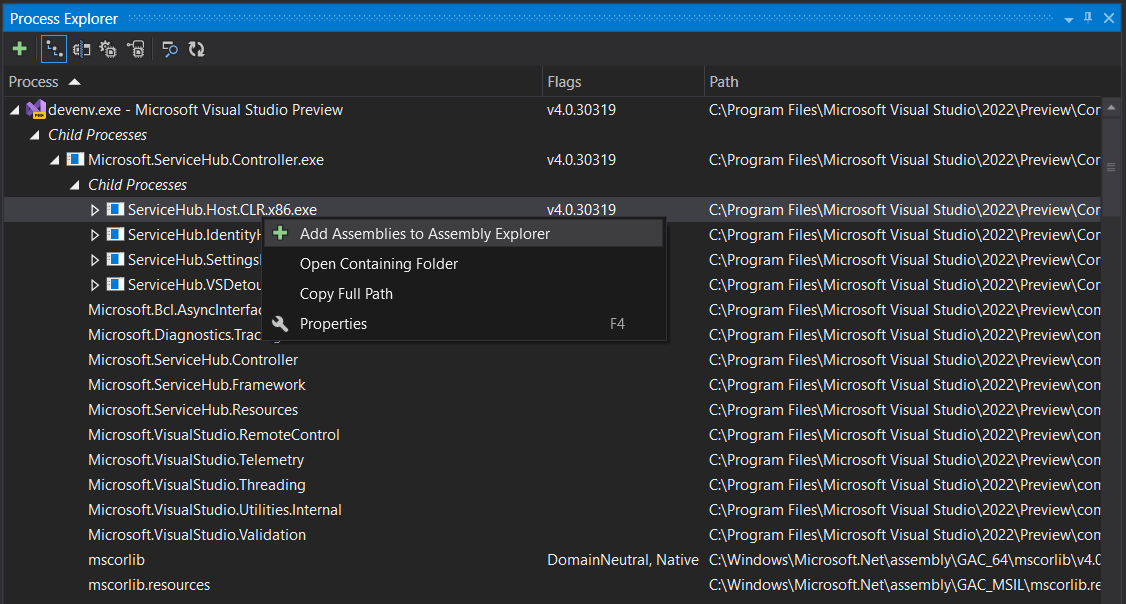Click the DomainNeutral, Native flags cell
The width and height of the screenshot is (1126, 604).
pos(623,559)
